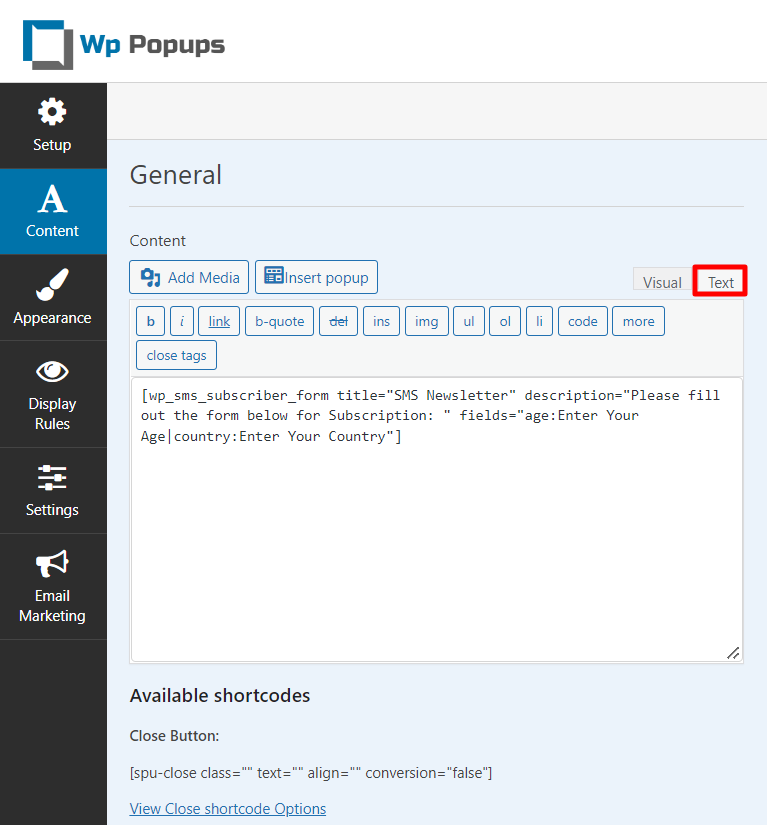Image resolution: width=767 pixels, height=825 pixels.
Task: Select the Content sidebar section
Action: point(53,212)
